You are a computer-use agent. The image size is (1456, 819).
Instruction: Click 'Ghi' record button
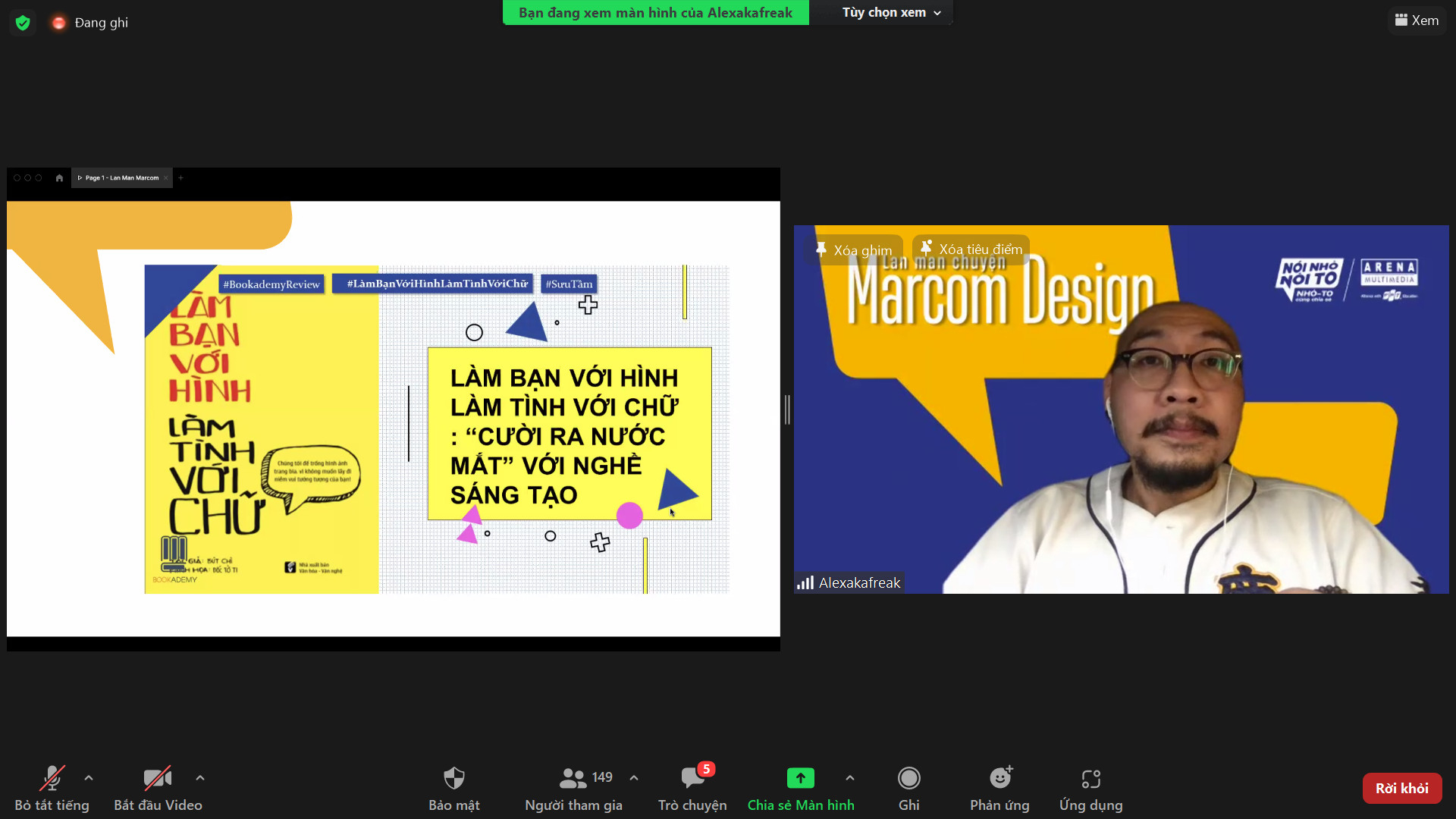point(908,789)
